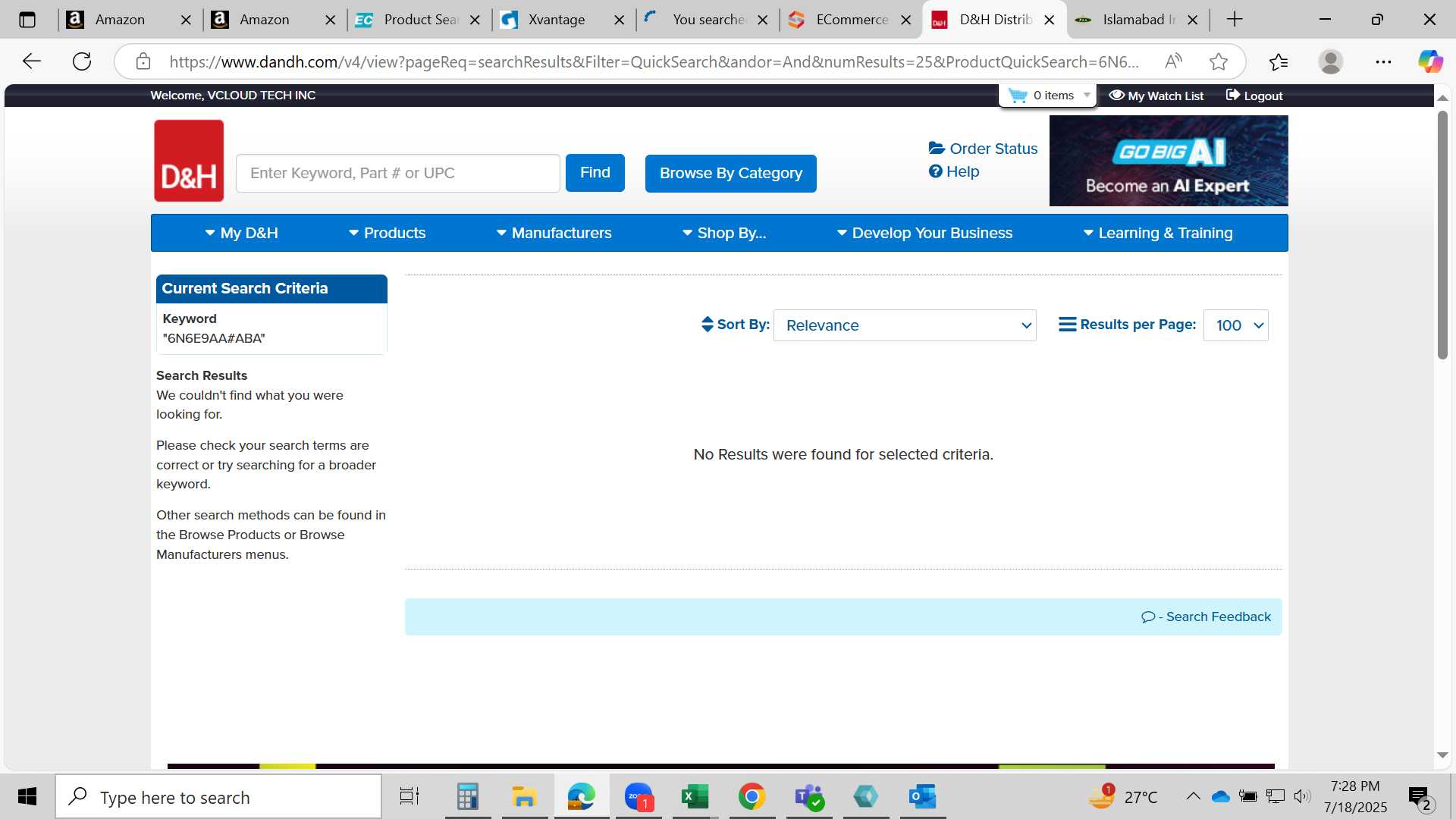Open Zoom from the taskbar
1456x819 pixels.
[x=639, y=796]
